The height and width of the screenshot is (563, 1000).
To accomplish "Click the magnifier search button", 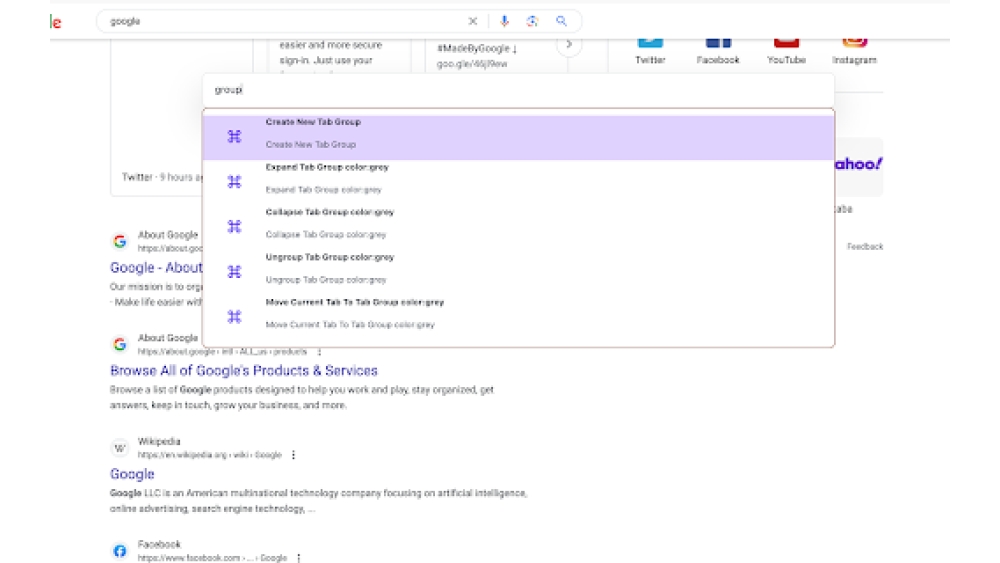I will tap(561, 21).
